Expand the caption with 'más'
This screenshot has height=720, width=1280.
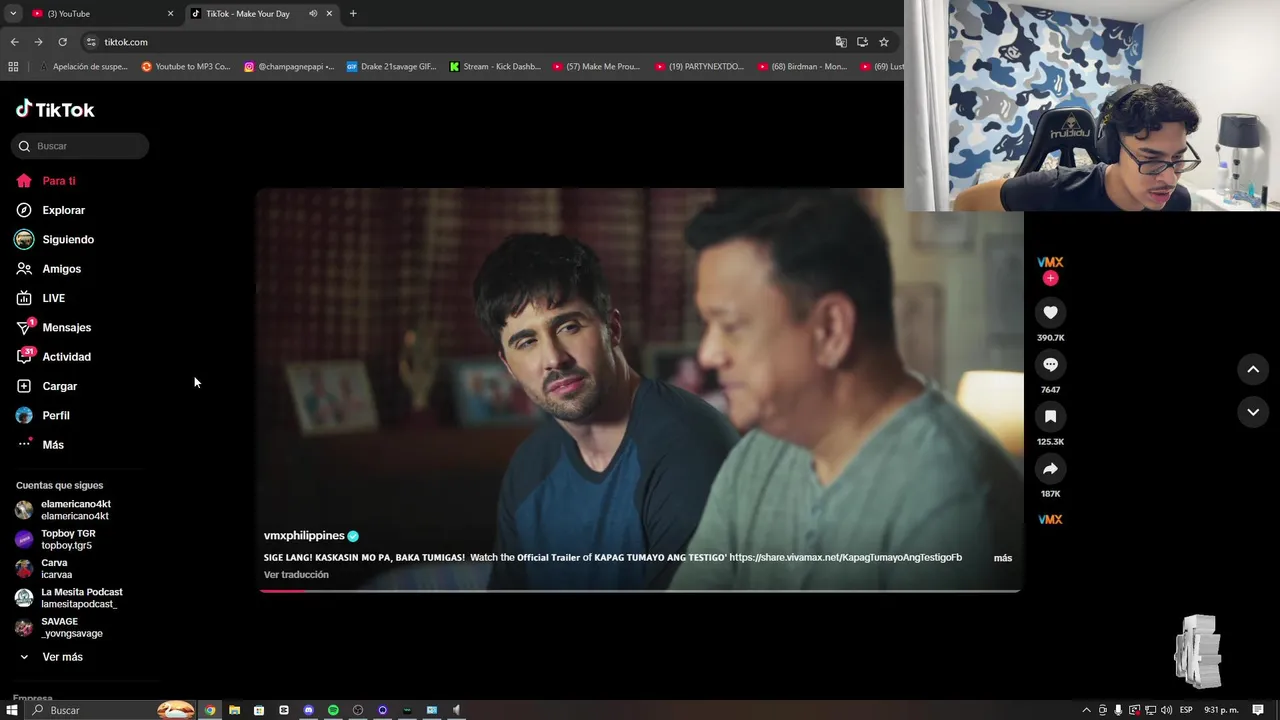1003,558
